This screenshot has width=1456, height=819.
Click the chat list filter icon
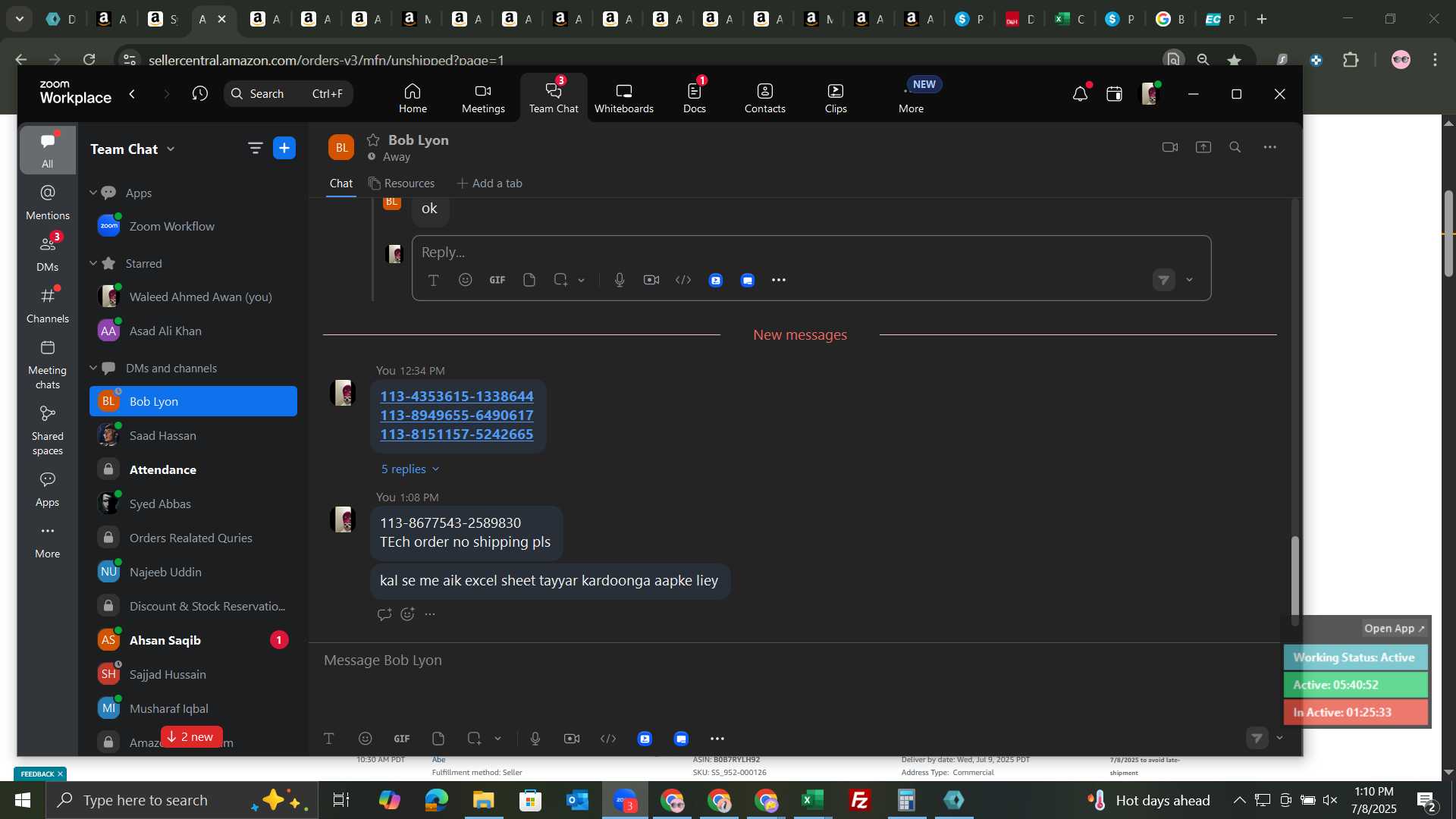[x=255, y=149]
